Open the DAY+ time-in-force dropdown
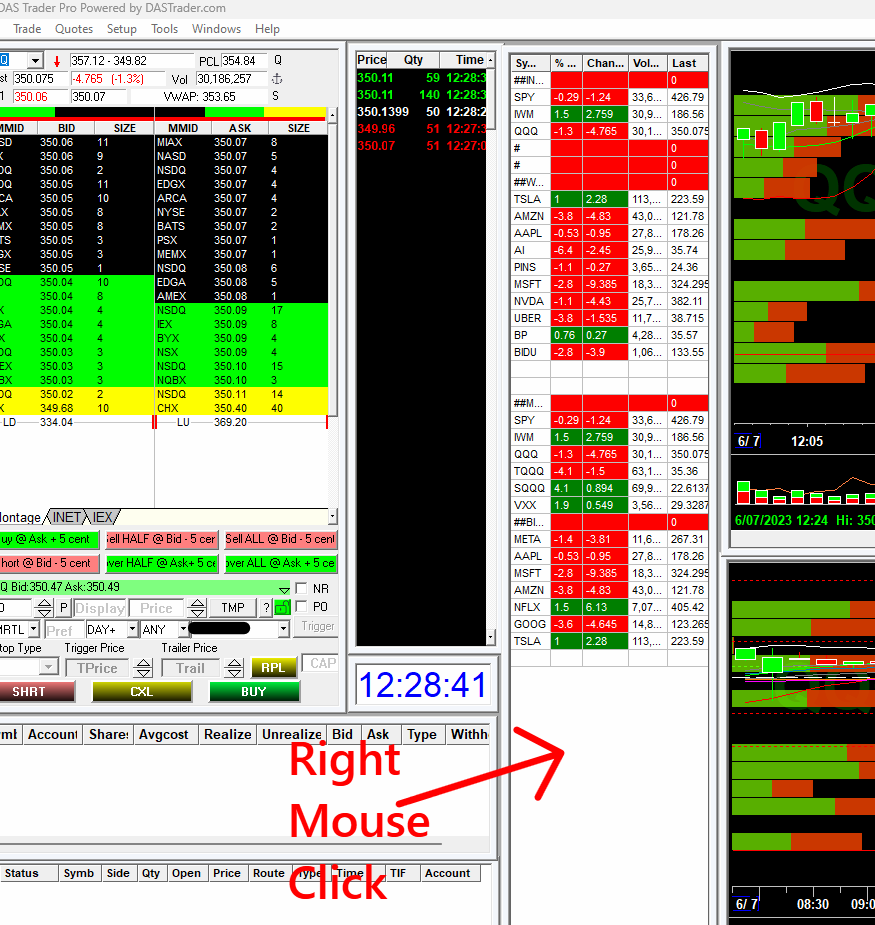This screenshot has width=875, height=925. [x=133, y=629]
